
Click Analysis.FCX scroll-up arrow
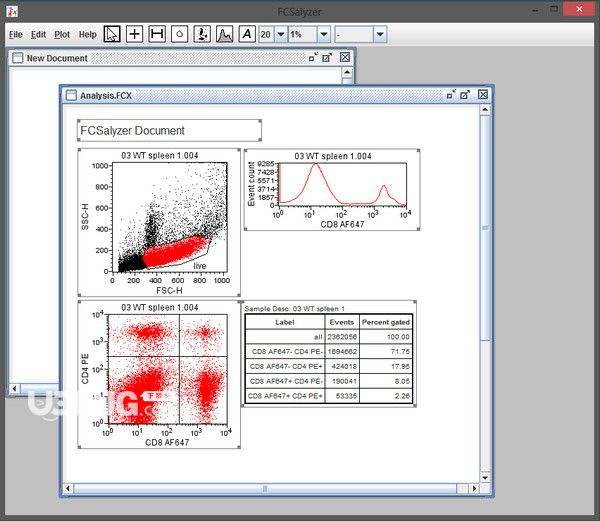pyautogui.click(x=485, y=110)
